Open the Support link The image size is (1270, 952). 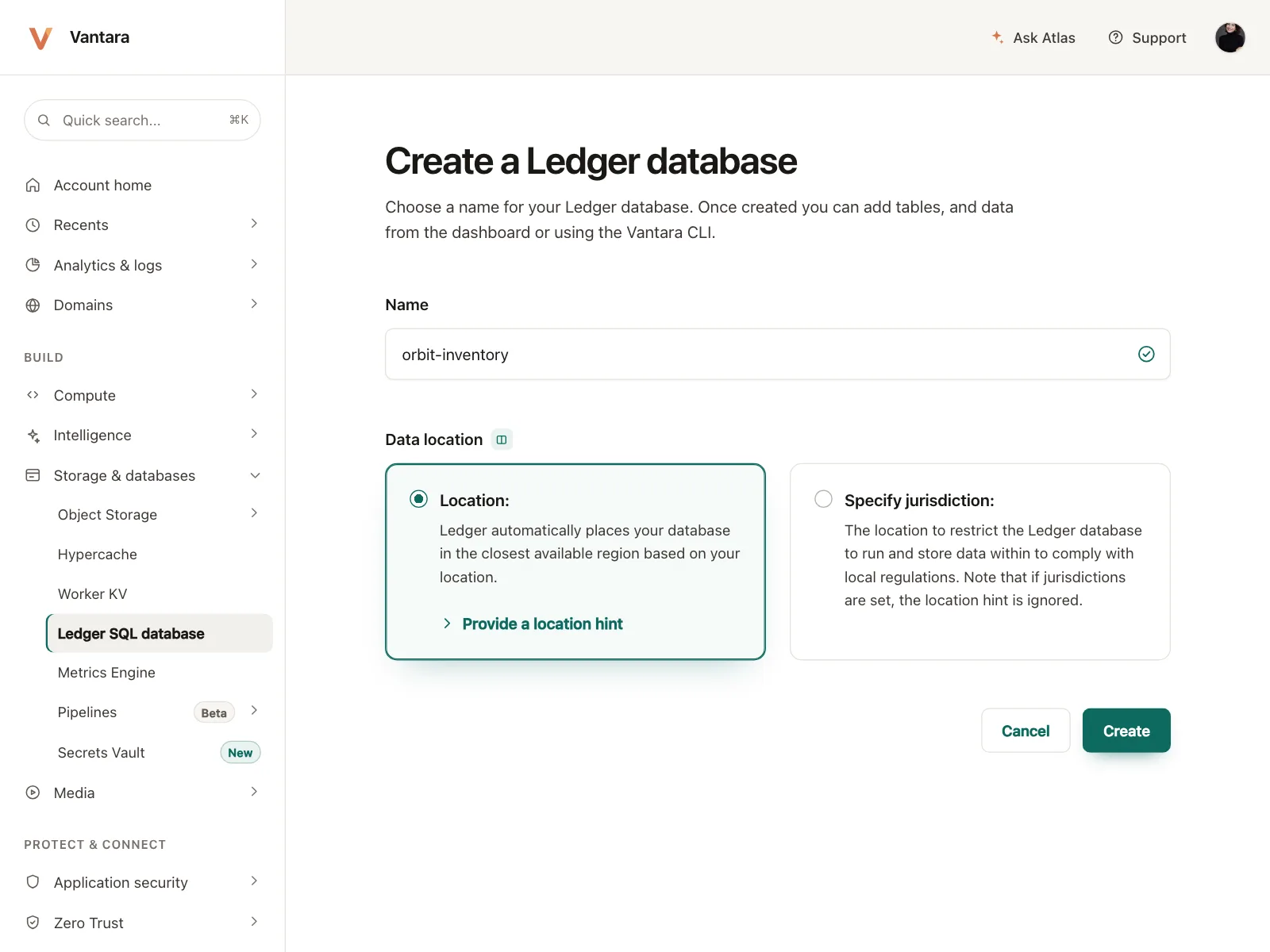(1147, 37)
